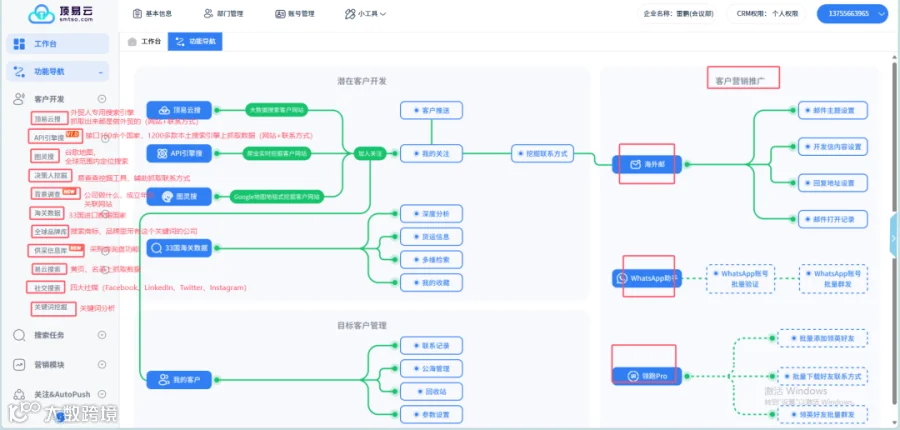Click the 海外邮 node button
Viewport: 900px width, 430px height.
(647, 164)
